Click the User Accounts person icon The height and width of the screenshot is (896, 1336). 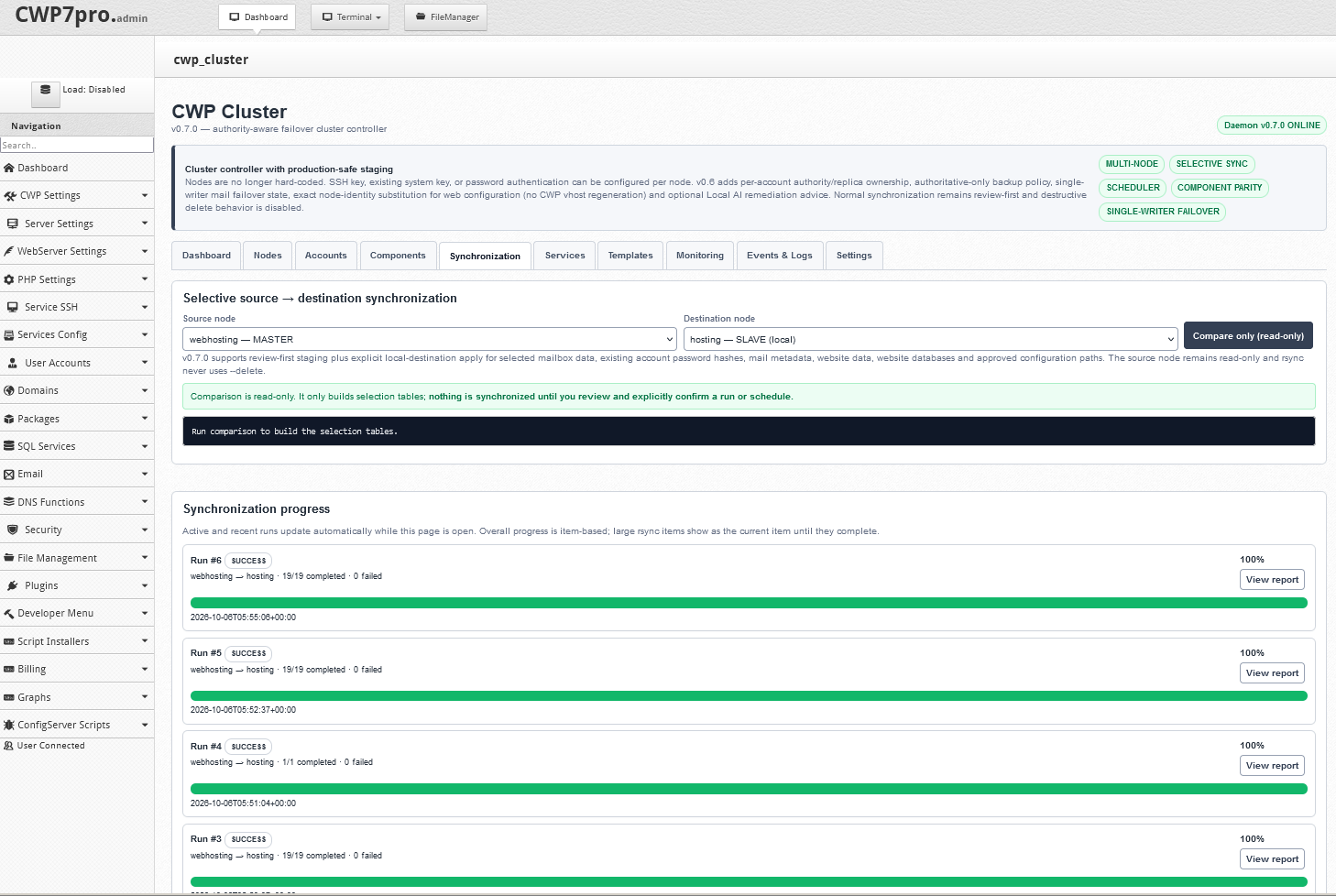pos(13,363)
